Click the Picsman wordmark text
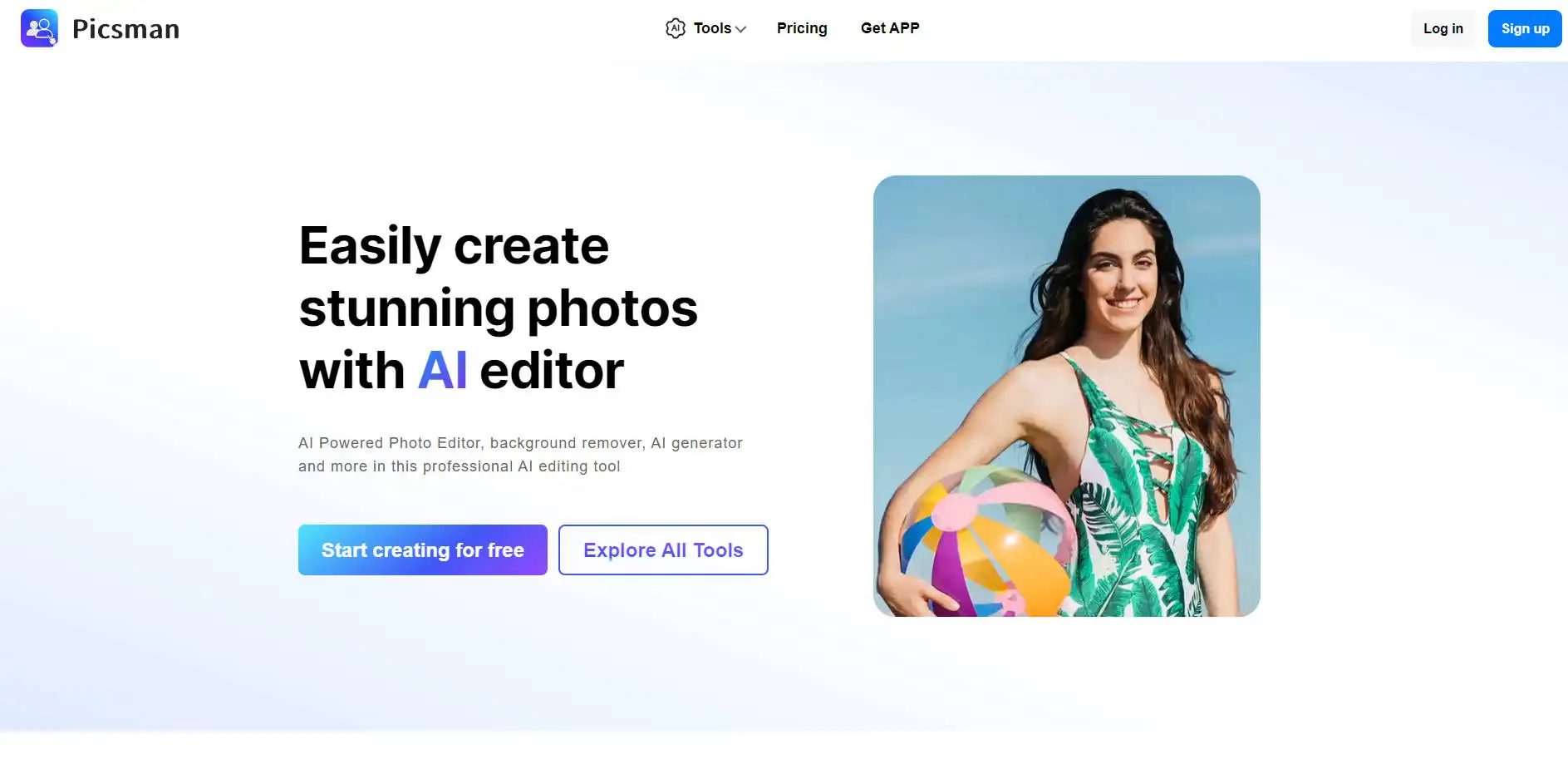 tap(126, 29)
